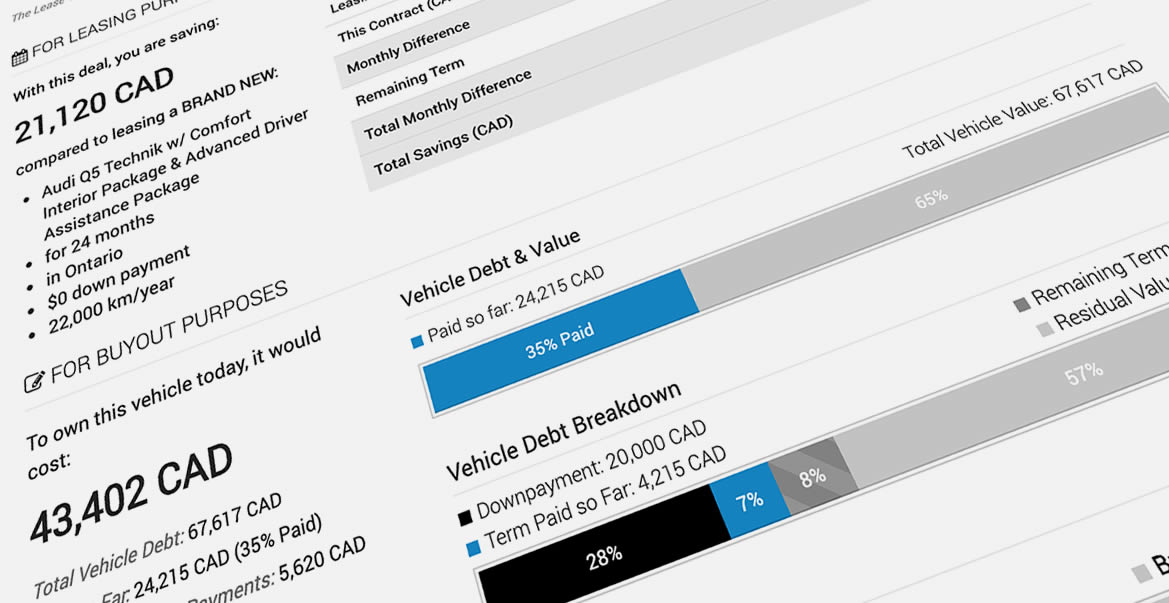Select the blue "Term Paid so Far" legend square

click(x=473, y=549)
